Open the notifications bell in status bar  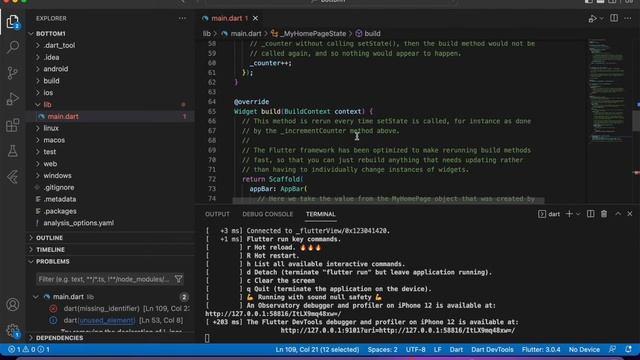628,349
